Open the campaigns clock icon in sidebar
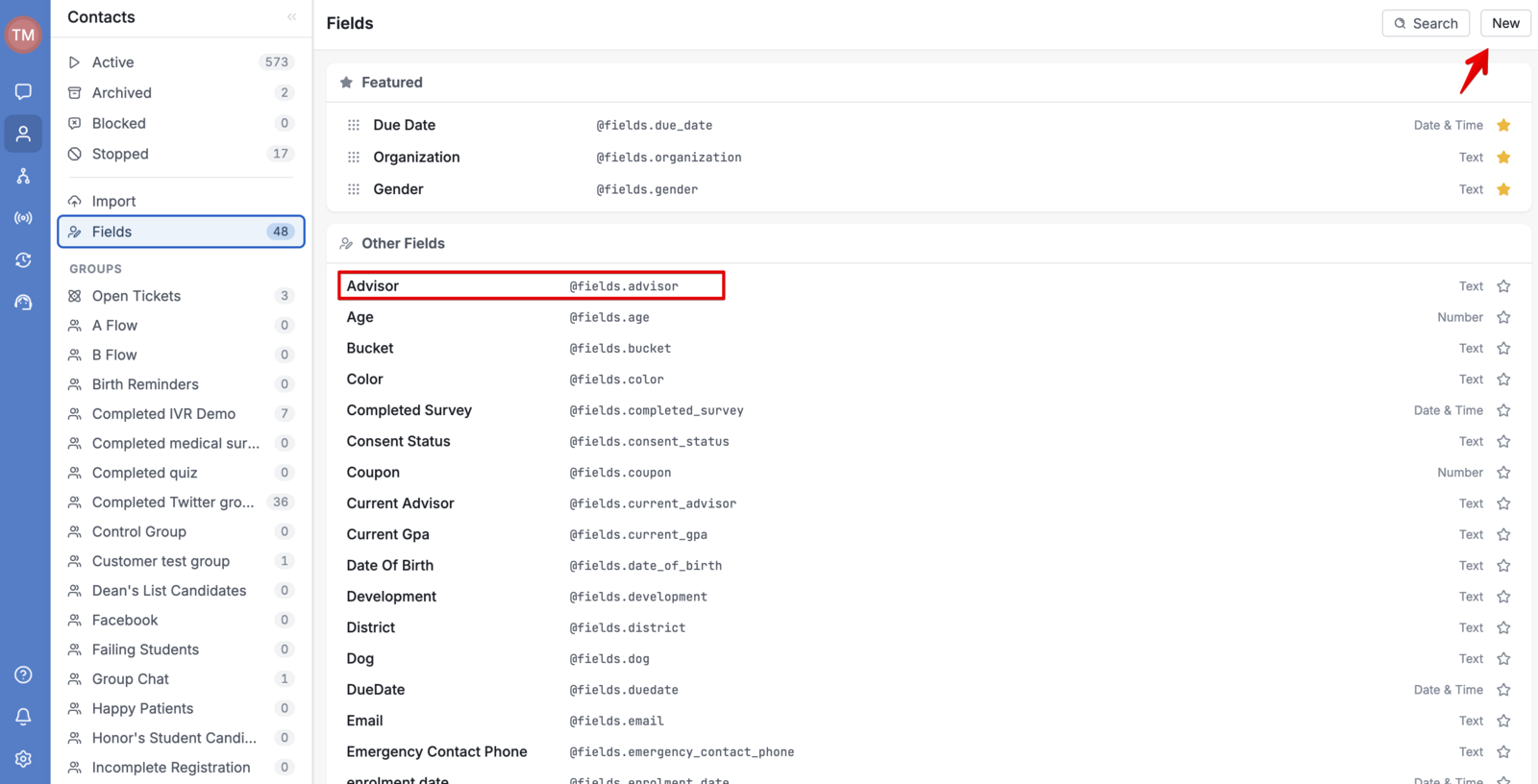This screenshot has width=1538, height=784. pos(23,260)
